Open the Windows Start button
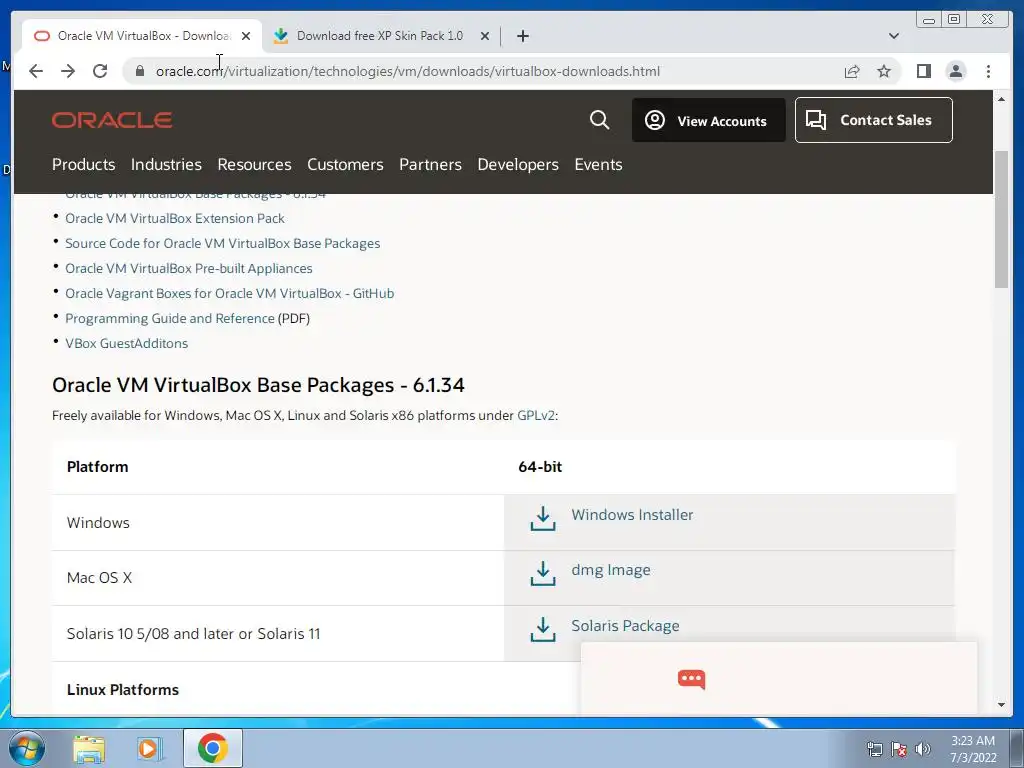Image resolution: width=1024 pixels, height=768 pixels. (x=27, y=748)
